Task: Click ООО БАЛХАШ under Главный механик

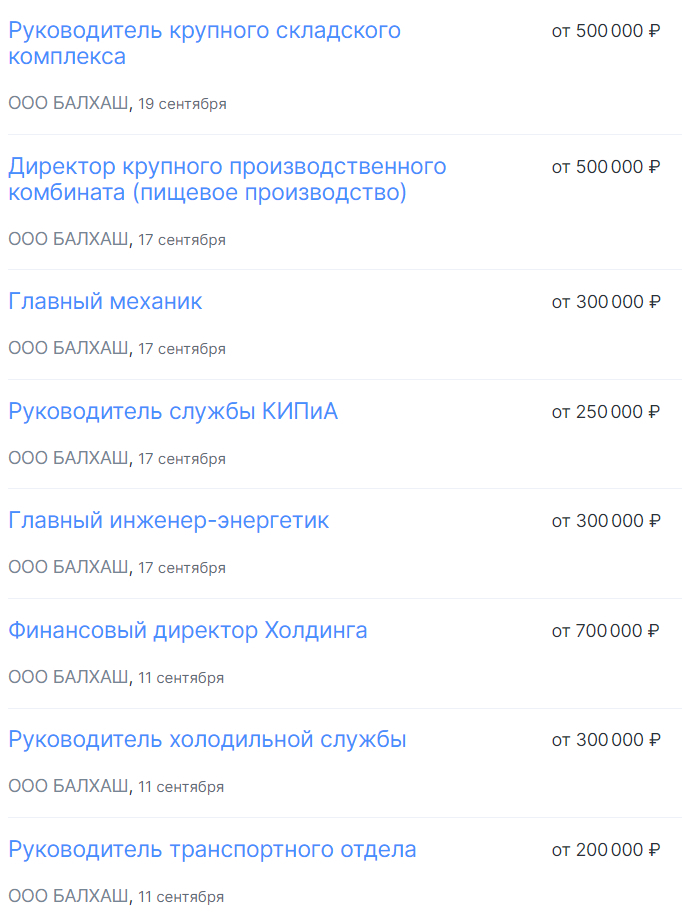Action: coord(68,348)
